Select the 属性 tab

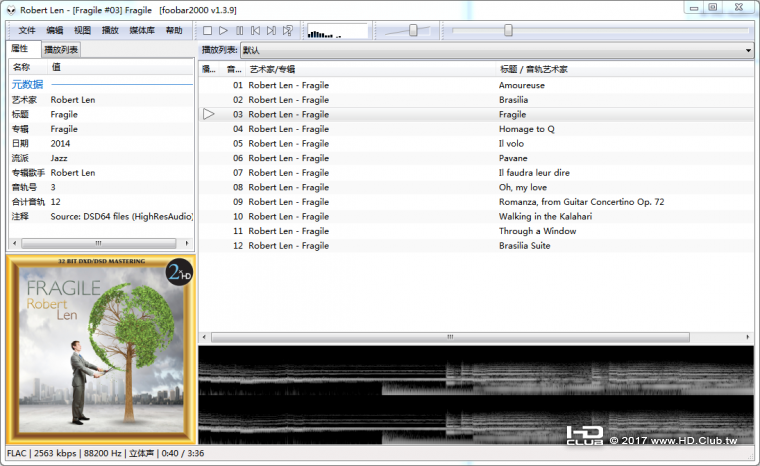(20, 49)
